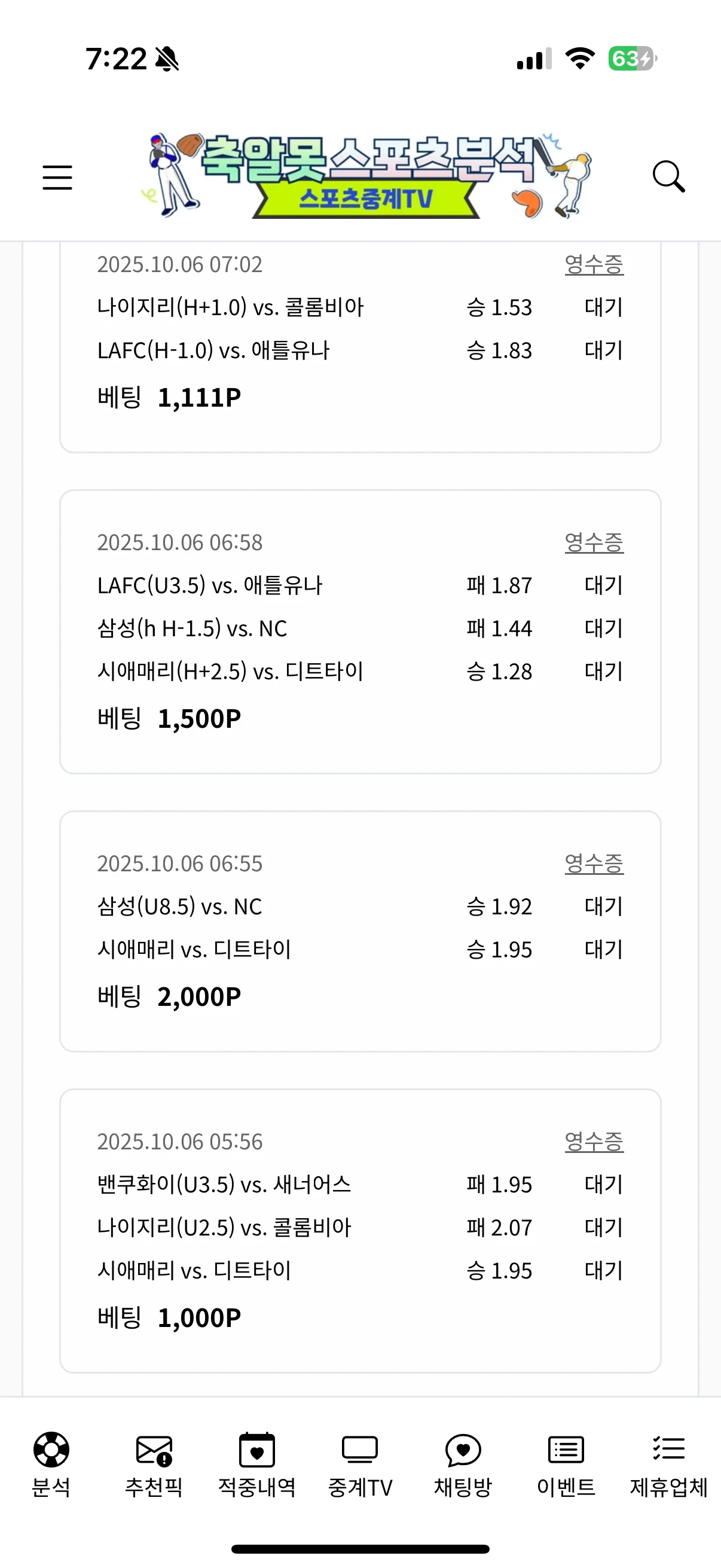
Task: Tap the battery indicator in status bar
Action: pyautogui.click(x=632, y=59)
